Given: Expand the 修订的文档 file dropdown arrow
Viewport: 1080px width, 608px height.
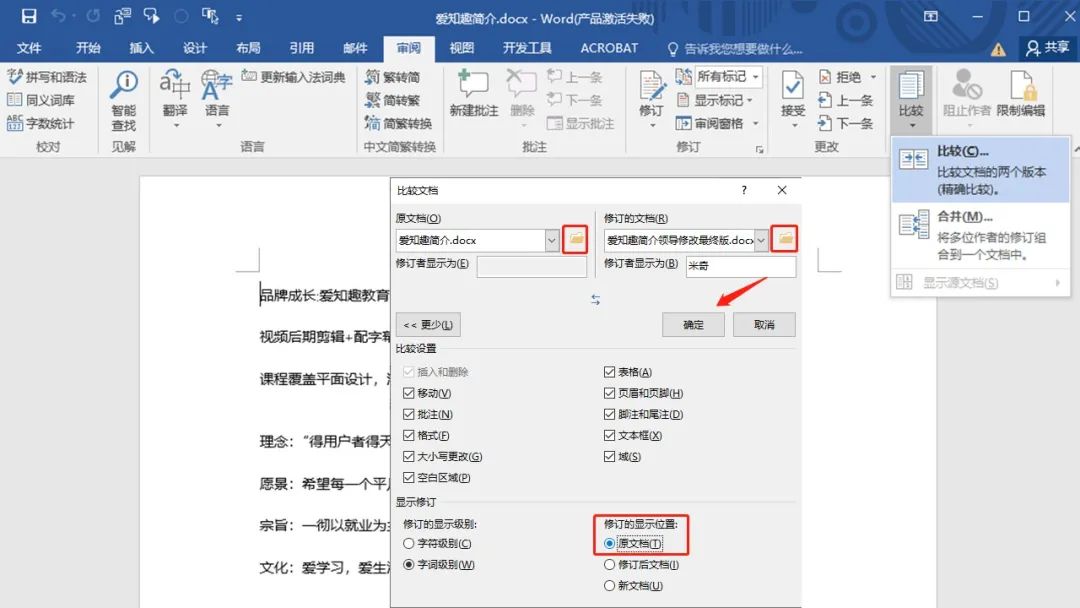Looking at the screenshot, I should 761,240.
